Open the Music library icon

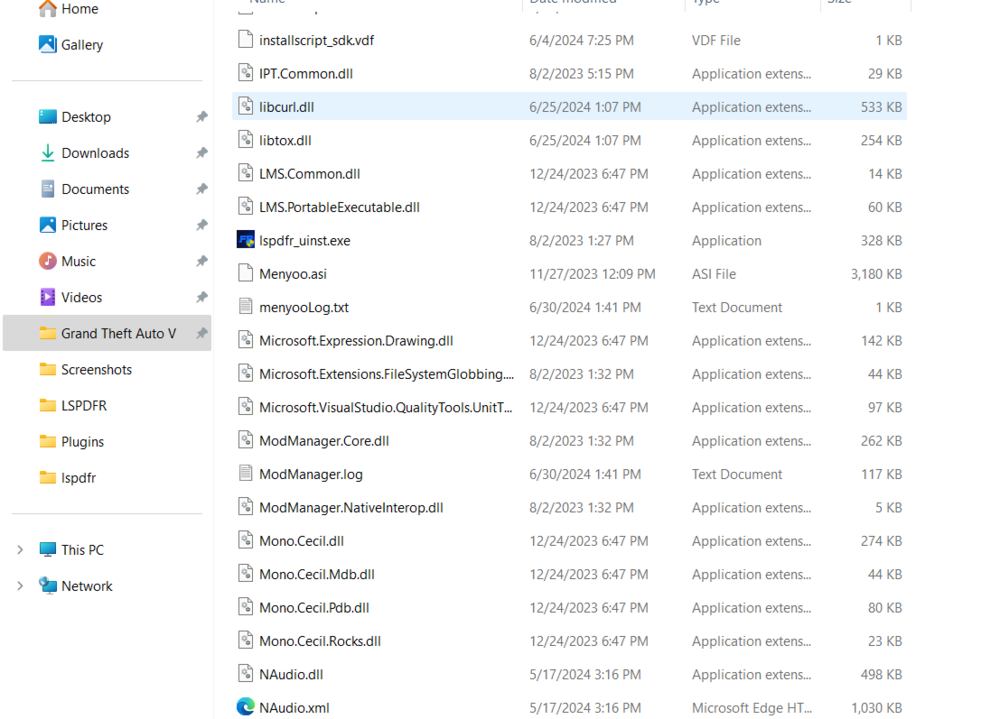[x=48, y=261]
